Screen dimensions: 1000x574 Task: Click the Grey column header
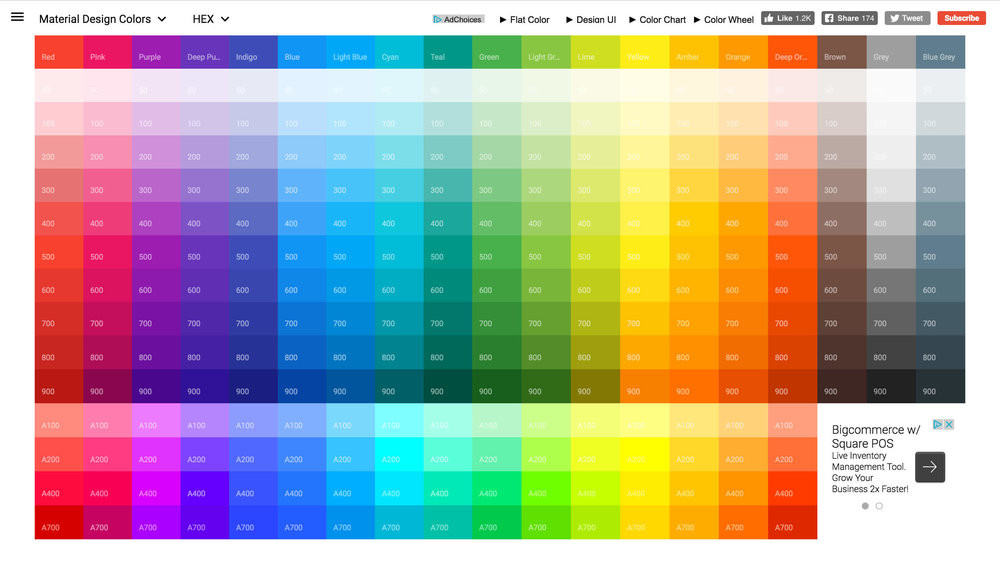click(891, 52)
